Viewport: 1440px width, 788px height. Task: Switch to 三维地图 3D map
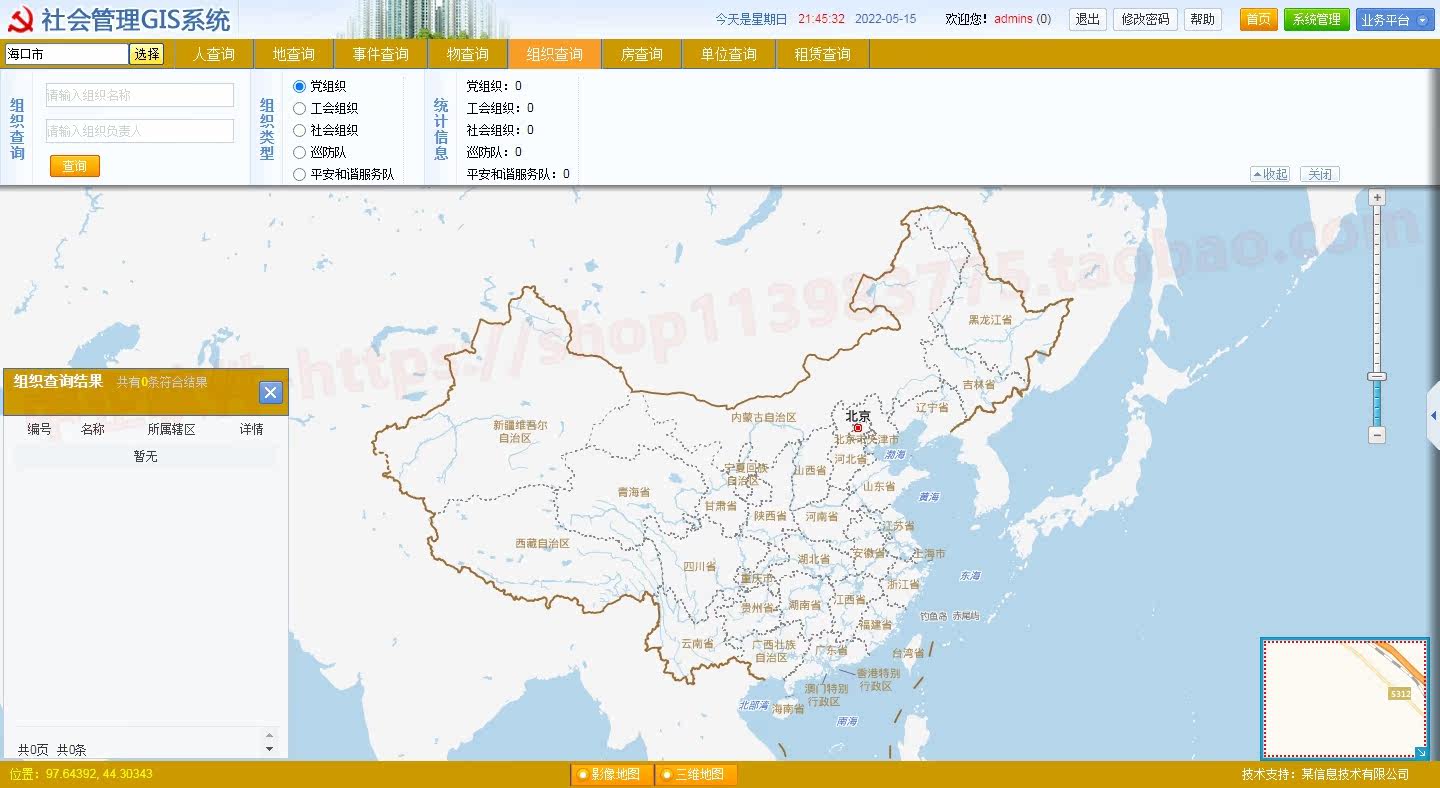pos(696,774)
